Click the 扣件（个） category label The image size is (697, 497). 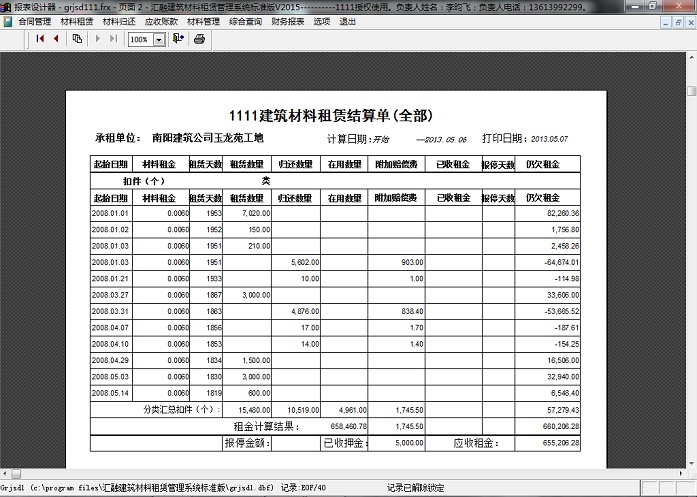[144, 181]
